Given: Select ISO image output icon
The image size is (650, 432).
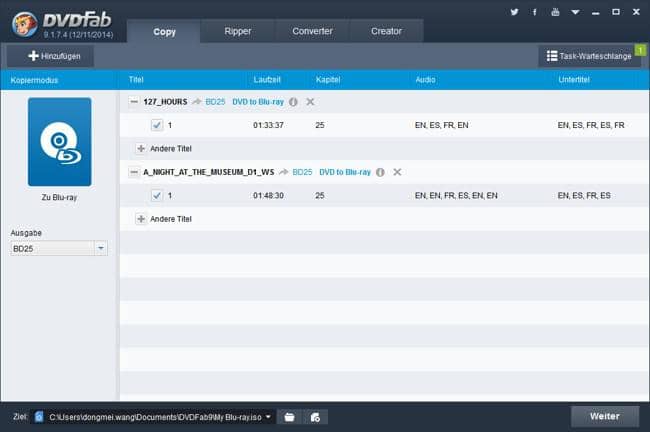Looking at the screenshot, I should (x=315, y=417).
